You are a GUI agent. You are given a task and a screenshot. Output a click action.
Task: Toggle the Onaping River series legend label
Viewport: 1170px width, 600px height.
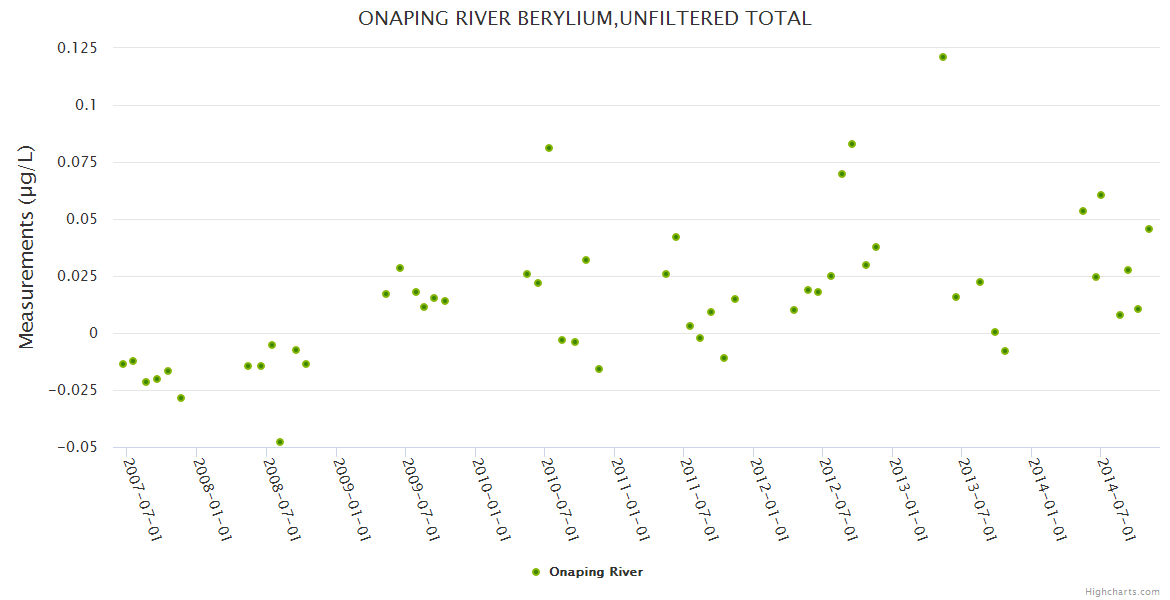[x=595, y=572]
